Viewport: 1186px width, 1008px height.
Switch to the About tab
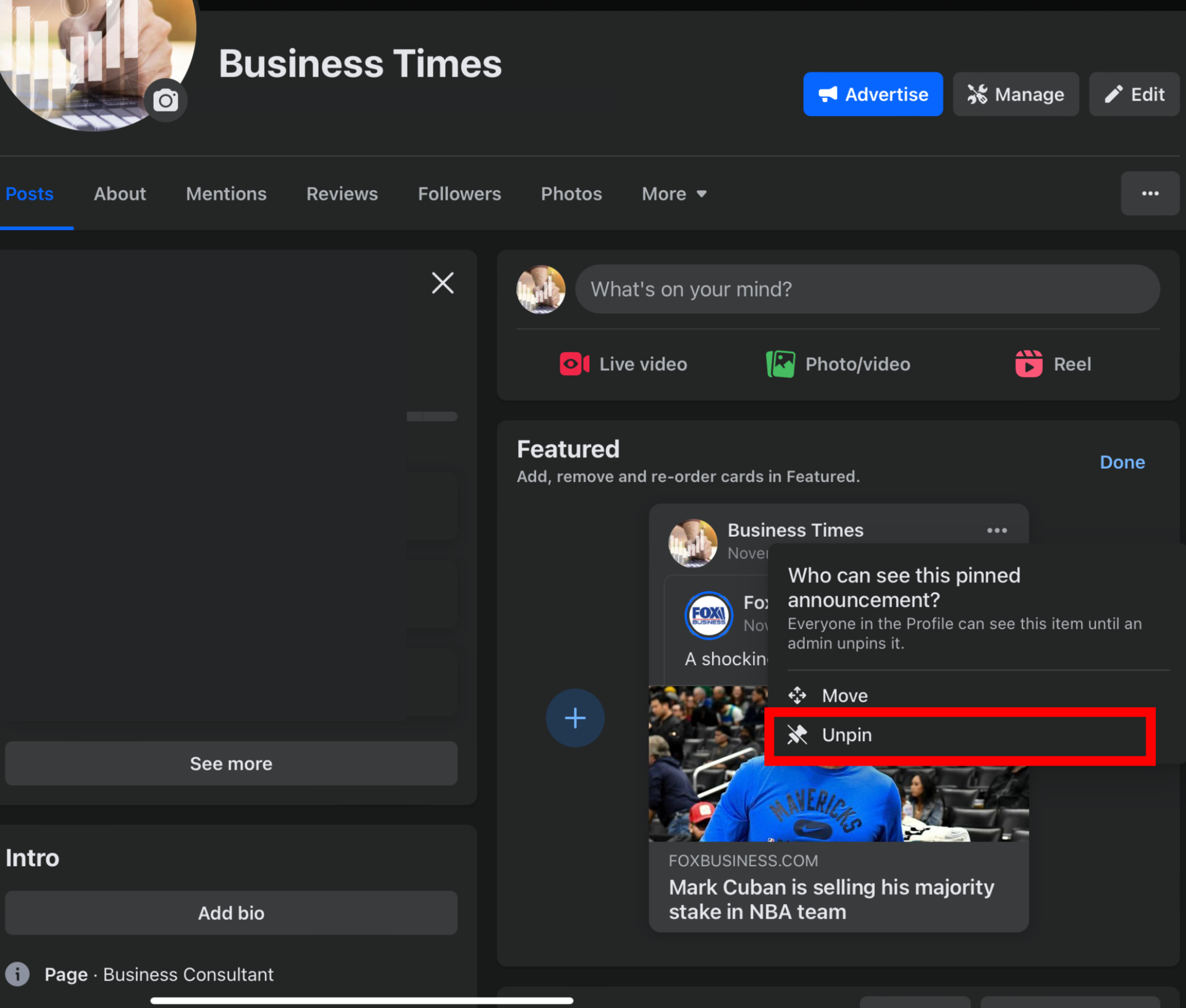click(120, 194)
